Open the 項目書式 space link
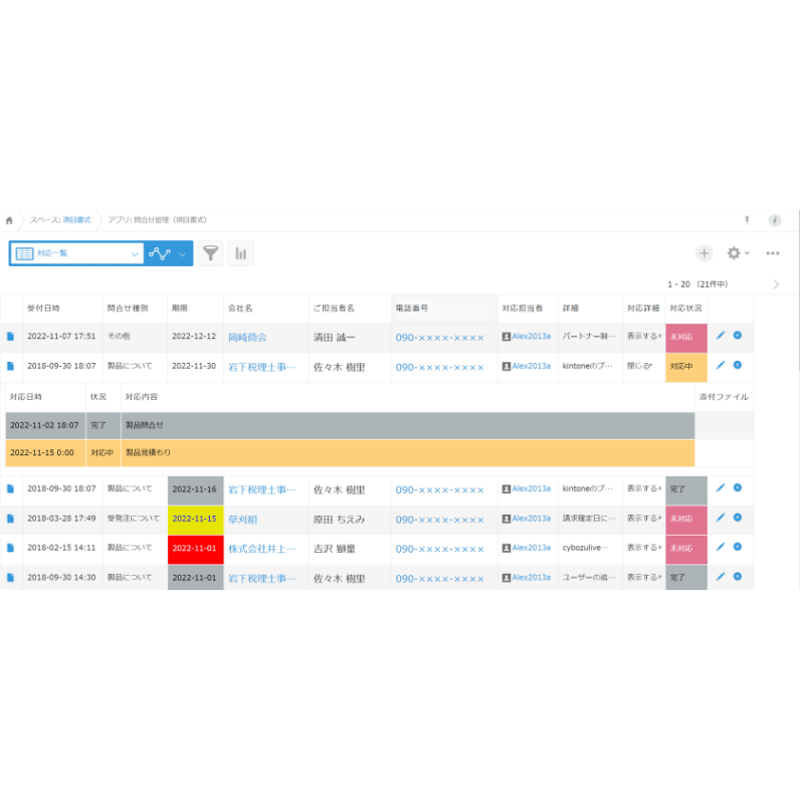The height and width of the screenshot is (800, 800). pos(77,220)
